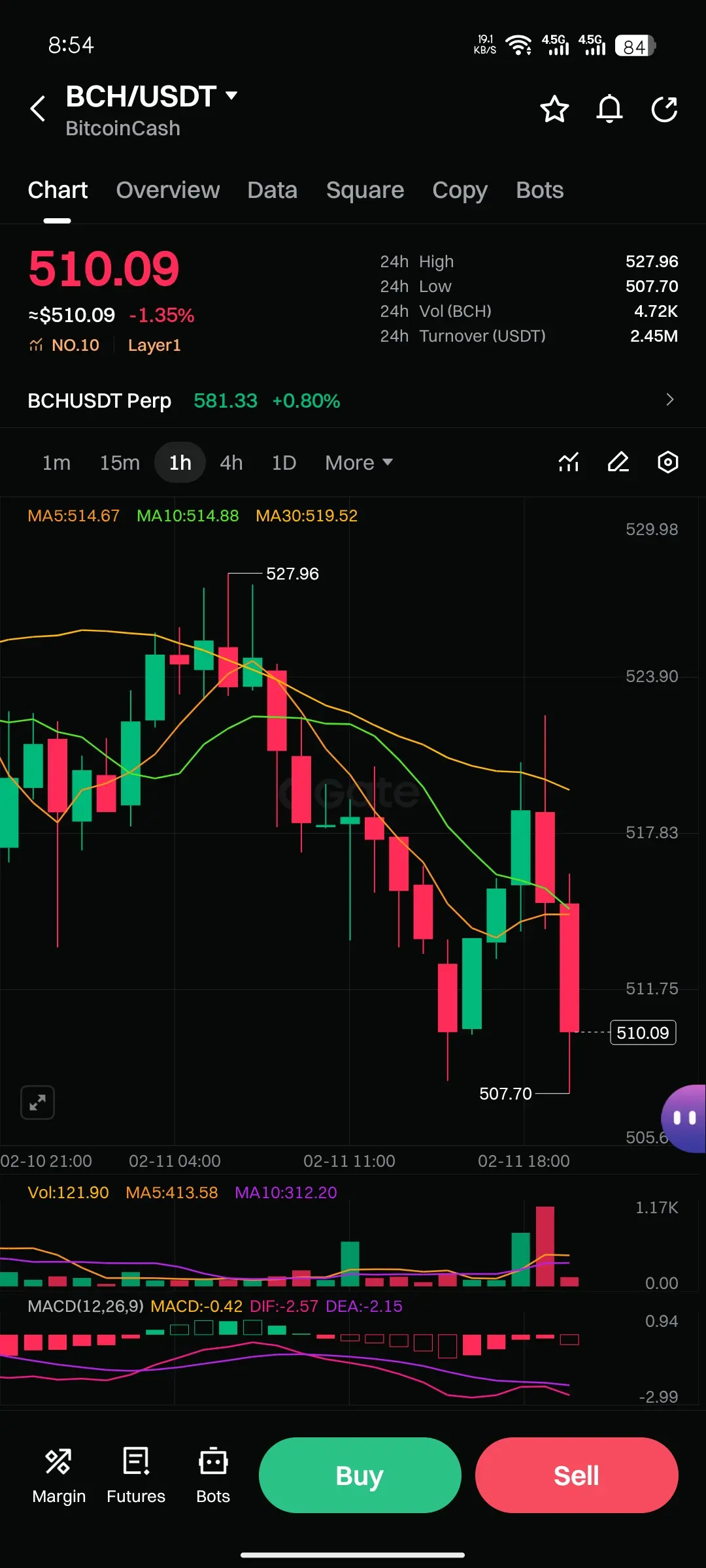
Task: Tap the volume MA5:413.58 label
Action: tap(172, 1192)
